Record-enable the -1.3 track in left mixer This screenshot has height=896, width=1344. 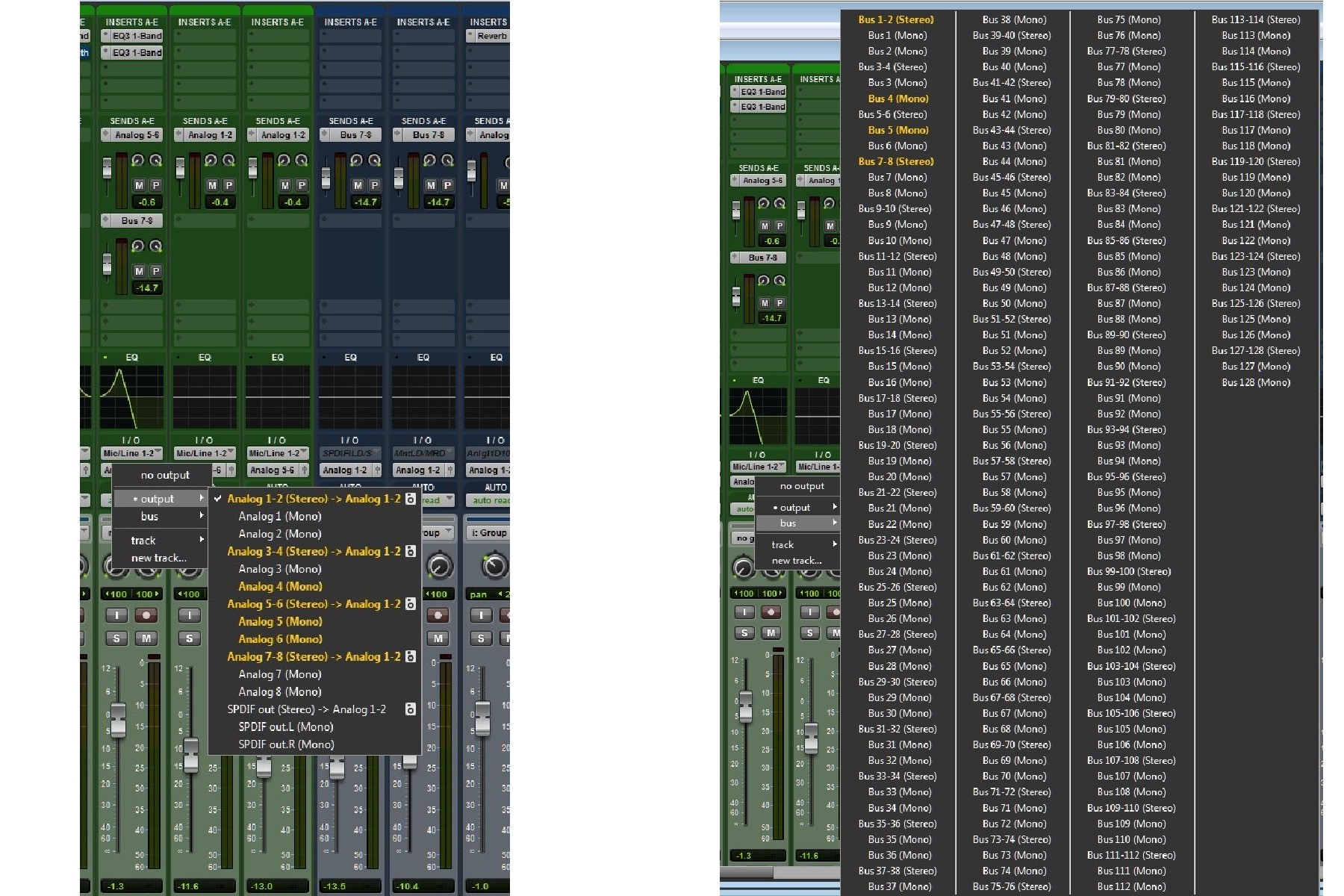(146, 615)
